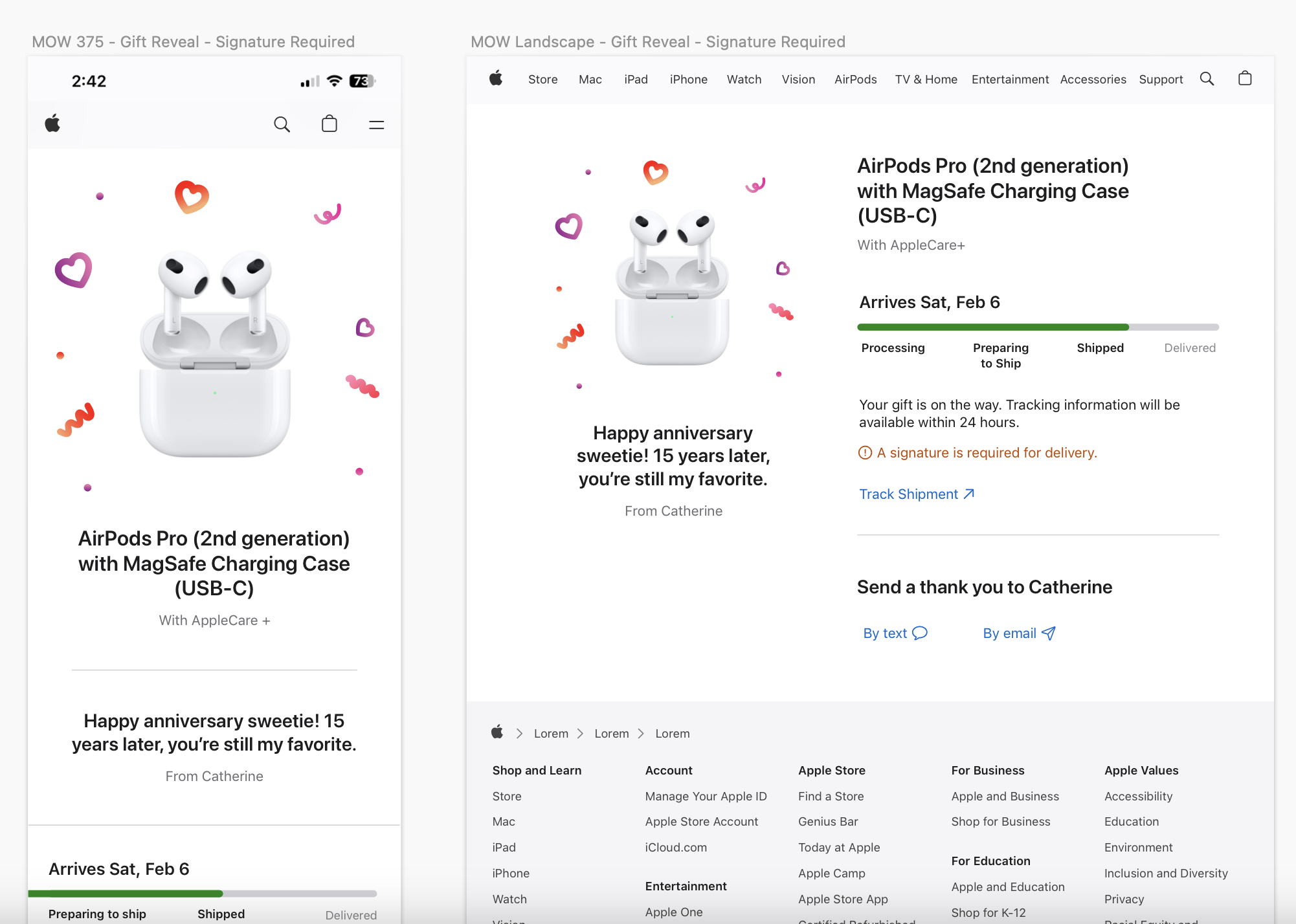Viewport: 1296px width, 924px height.
Task: Open Shop for K-12 footer link
Action: (x=989, y=913)
